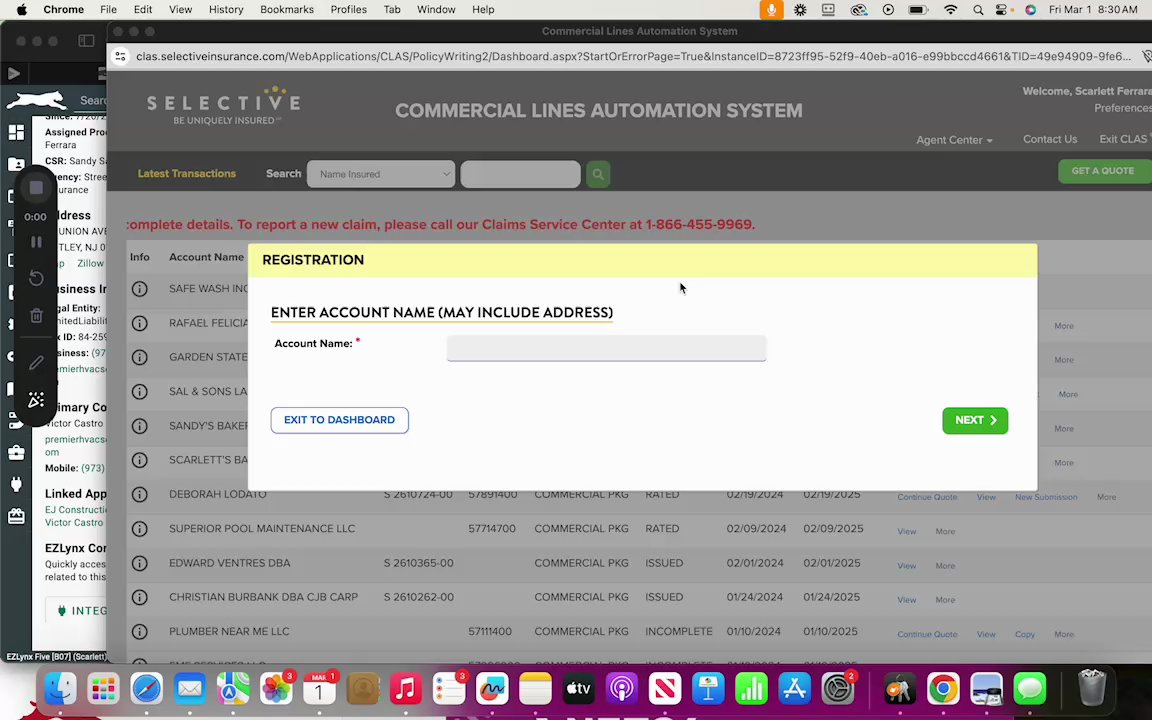Click the site information icon in address bar
The image size is (1152, 720).
(121, 57)
